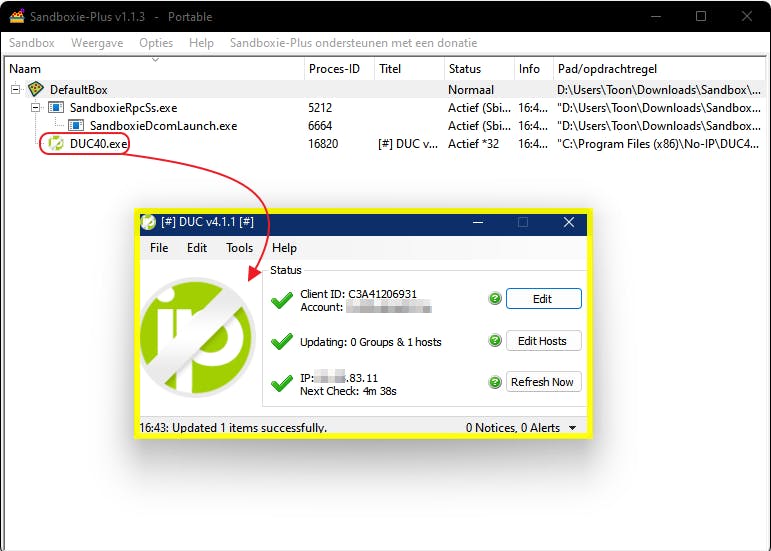Image resolution: width=771 pixels, height=551 pixels.
Task: Open the donation support menu item
Action: pos(354,43)
